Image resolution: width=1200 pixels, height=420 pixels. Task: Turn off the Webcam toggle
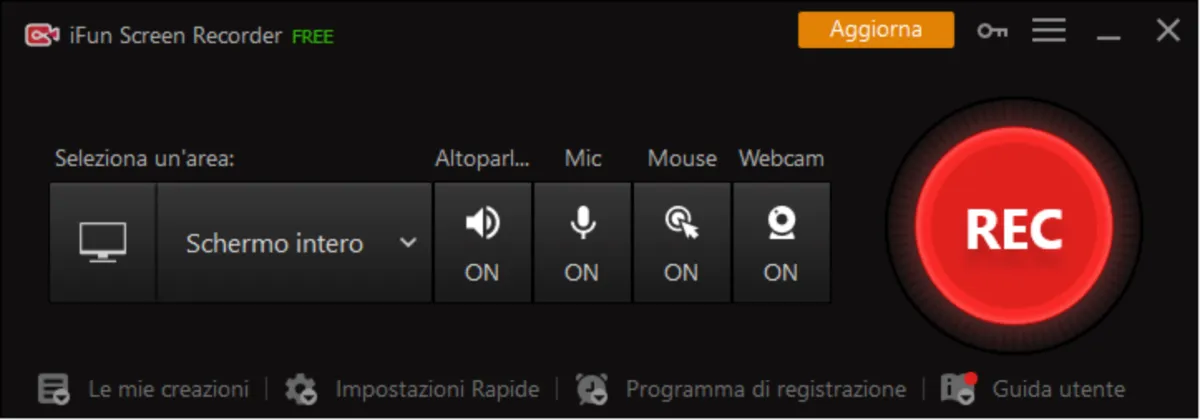(x=781, y=242)
